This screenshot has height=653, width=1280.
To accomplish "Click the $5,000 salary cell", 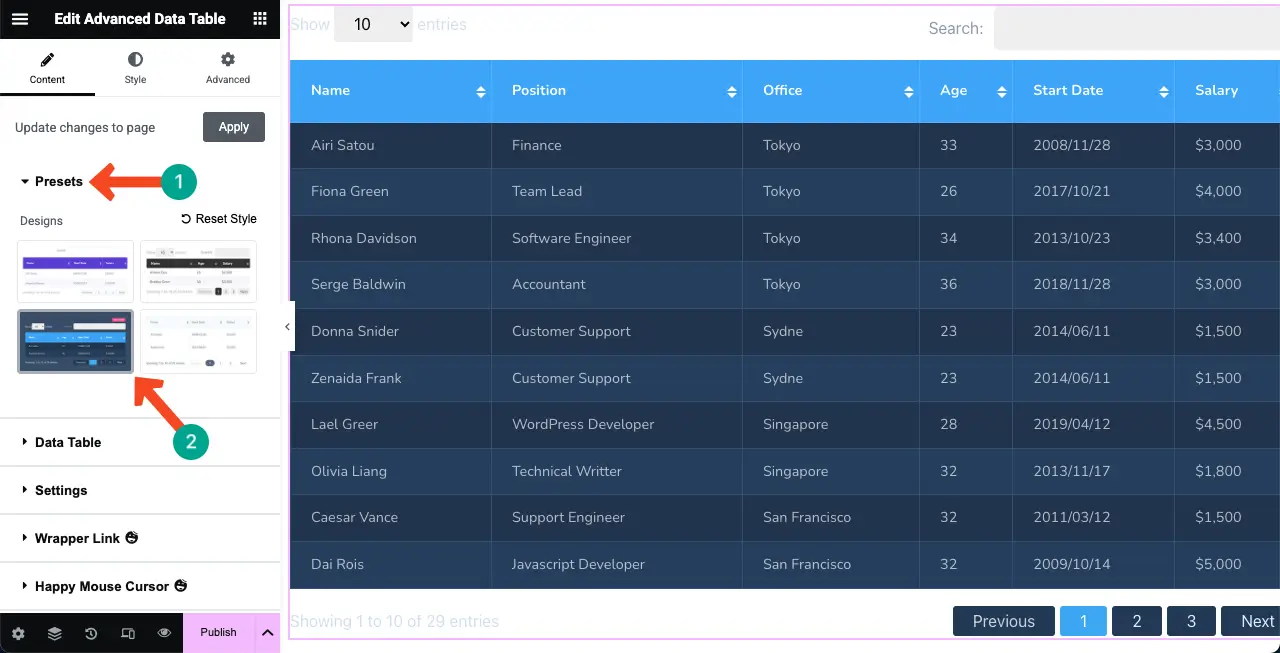I will [x=1227, y=564].
